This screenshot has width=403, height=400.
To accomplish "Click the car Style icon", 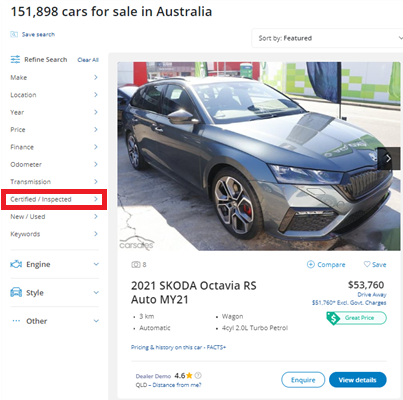I will tap(16, 292).
